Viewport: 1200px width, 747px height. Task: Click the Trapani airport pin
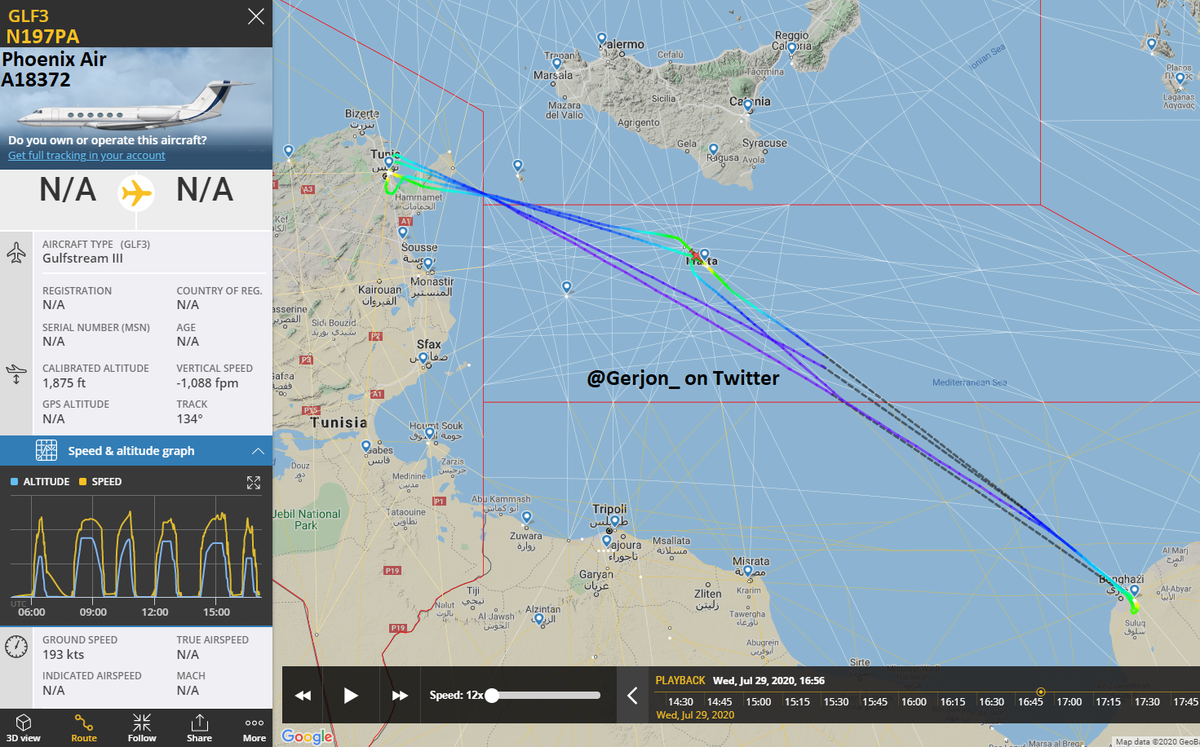[x=557, y=64]
